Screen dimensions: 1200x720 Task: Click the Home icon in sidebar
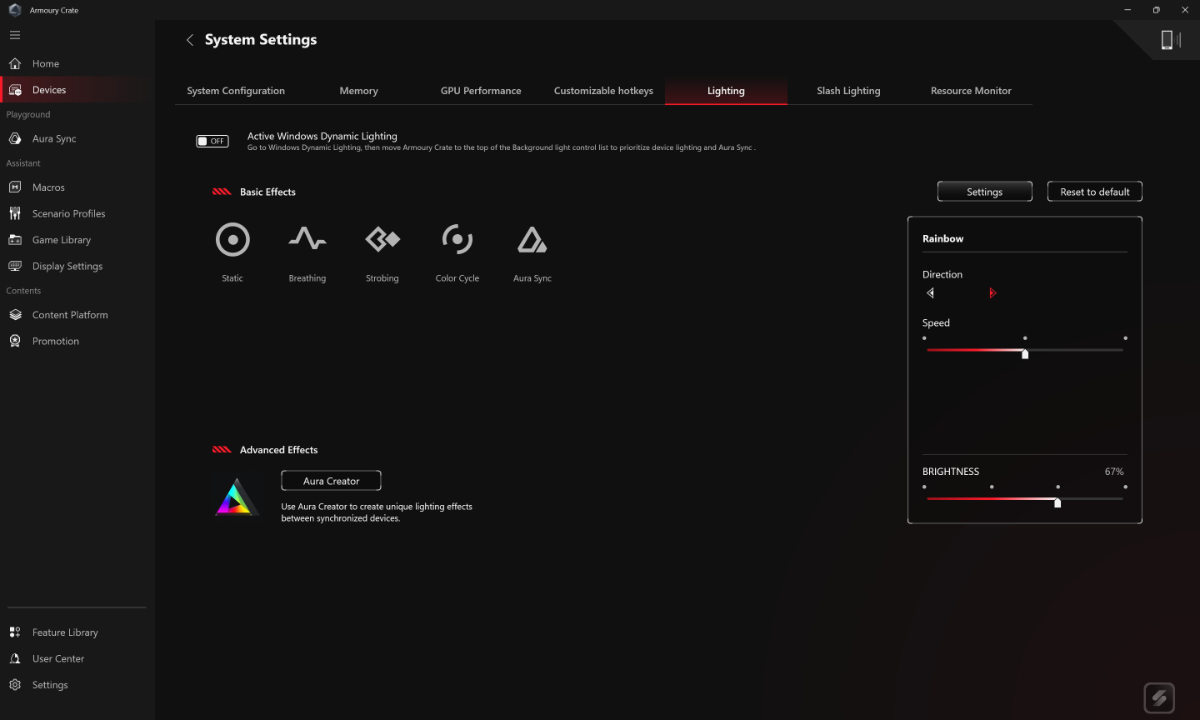[x=15, y=63]
